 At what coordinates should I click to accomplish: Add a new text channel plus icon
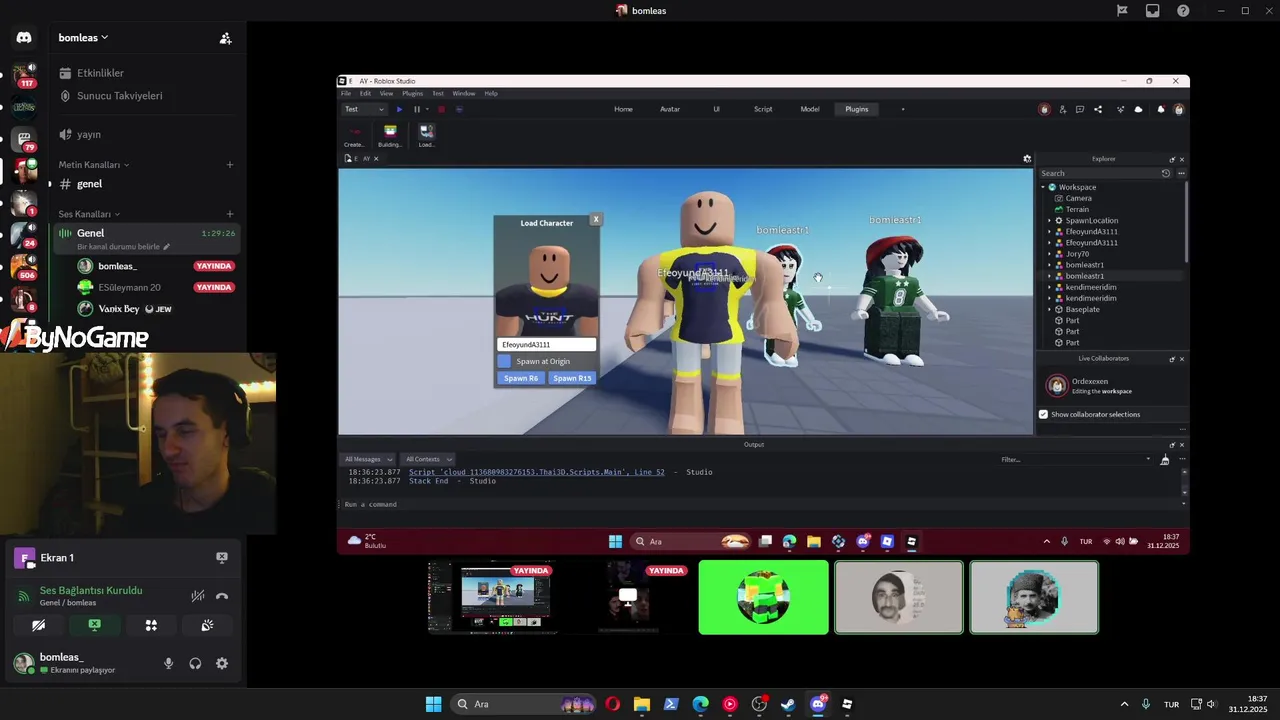click(230, 164)
